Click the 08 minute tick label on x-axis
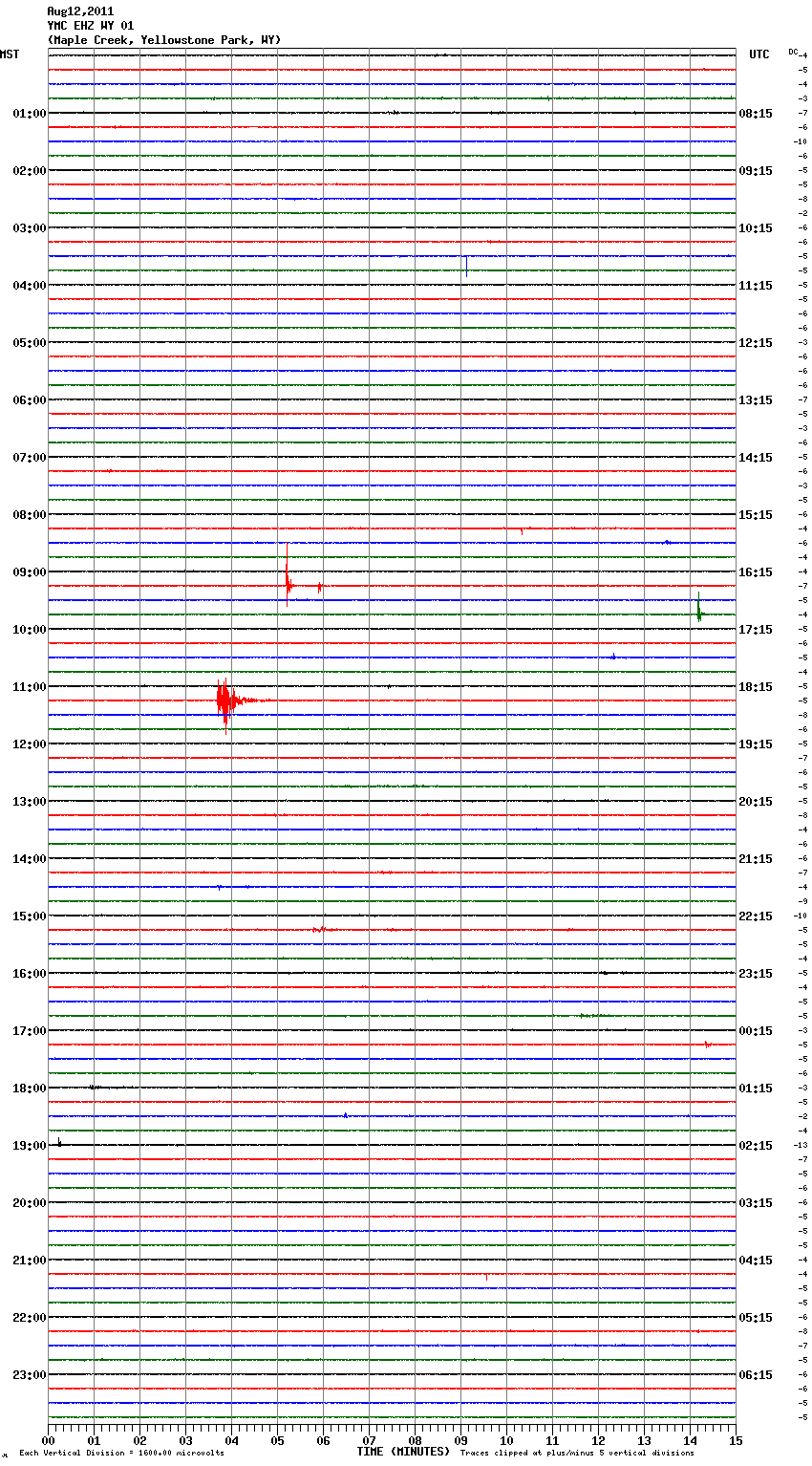The image size is (812, 1466). (415, 1440)
